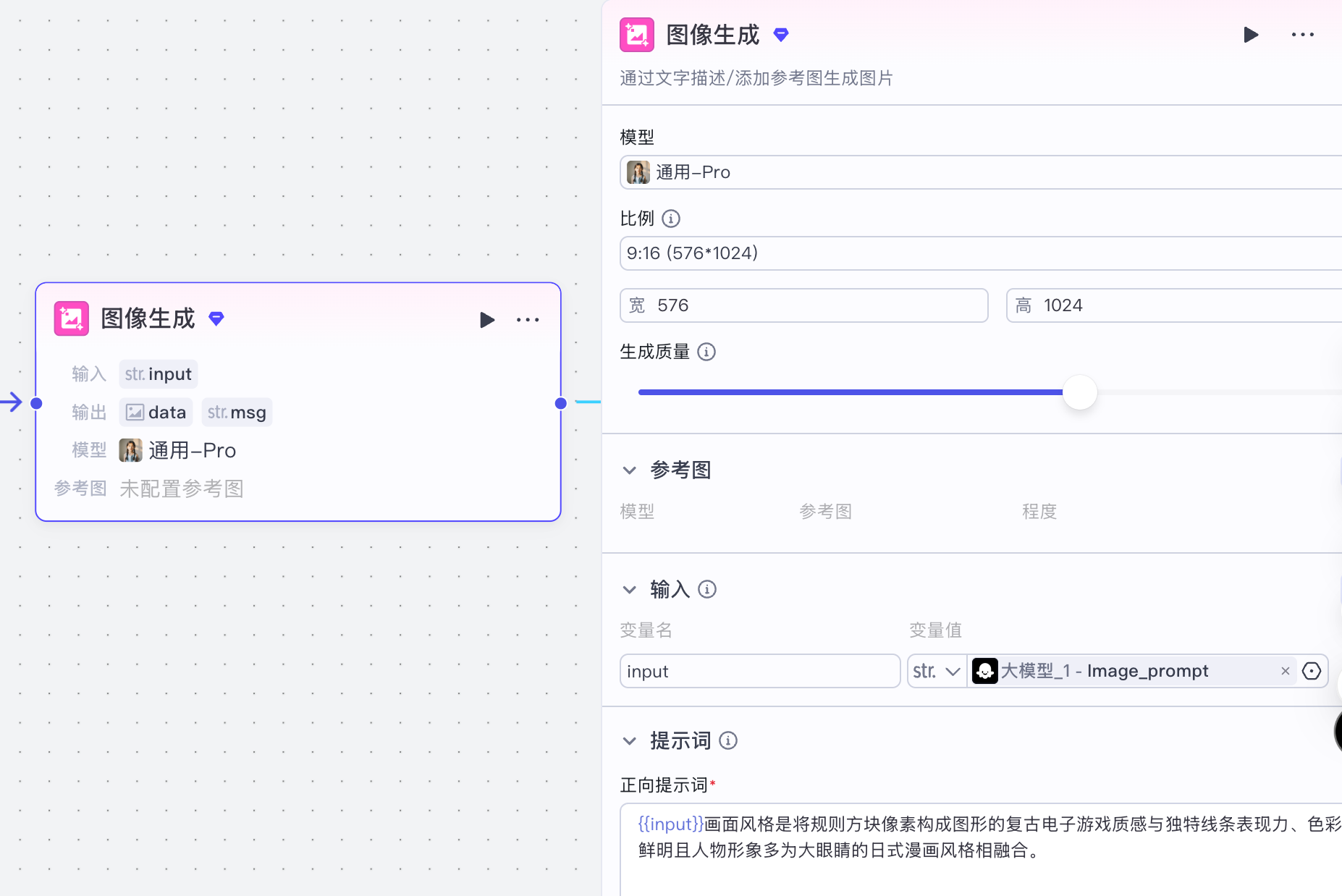The image size is (1342, 896).
Task: Collapse the 提示词 section
Action: [630, 741]
